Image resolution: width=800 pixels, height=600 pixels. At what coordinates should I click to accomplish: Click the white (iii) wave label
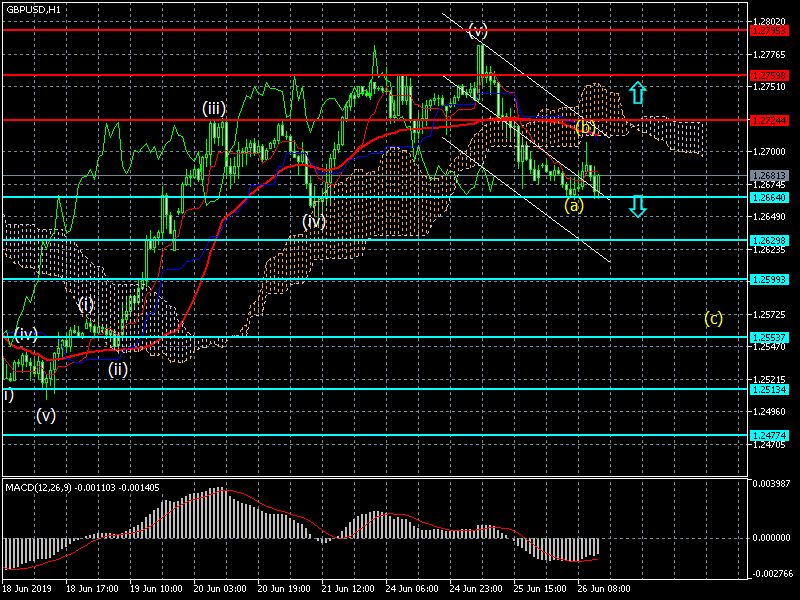(215, 108)
